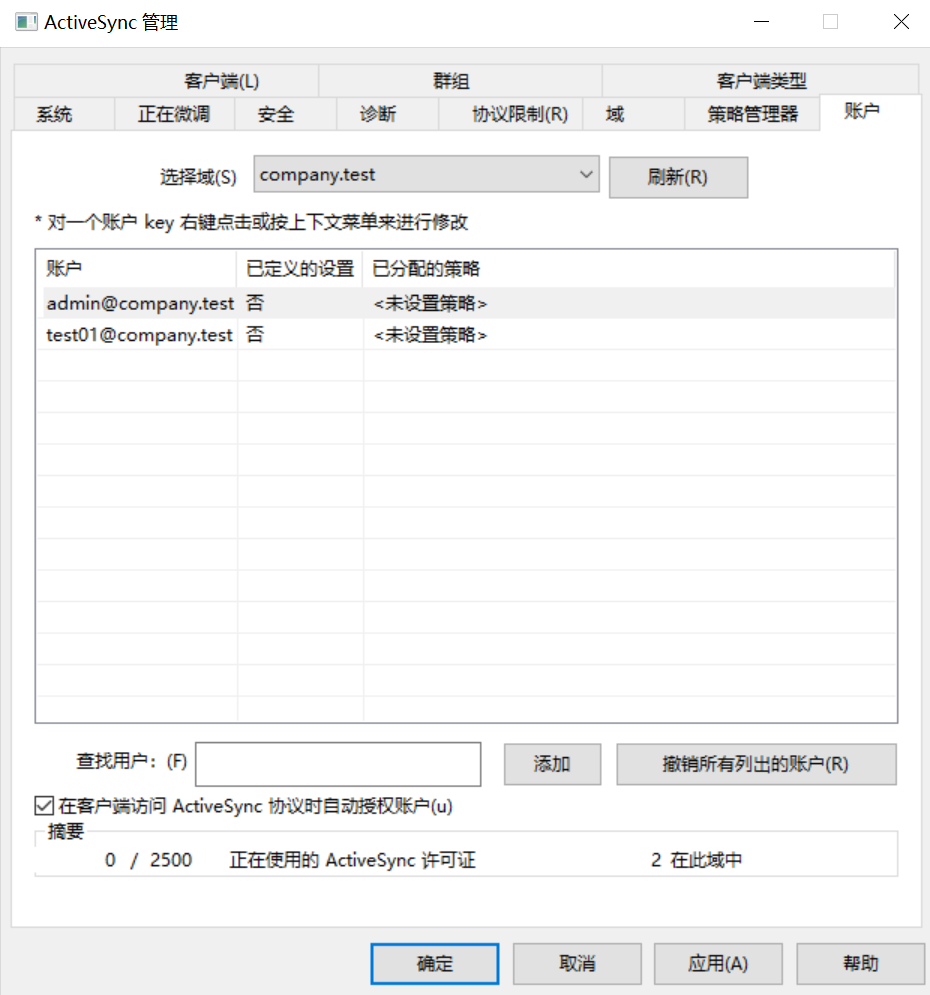This screenshot has width=930, height=995.
Task: Open the 诊断 tab
Action: (387, 114)
